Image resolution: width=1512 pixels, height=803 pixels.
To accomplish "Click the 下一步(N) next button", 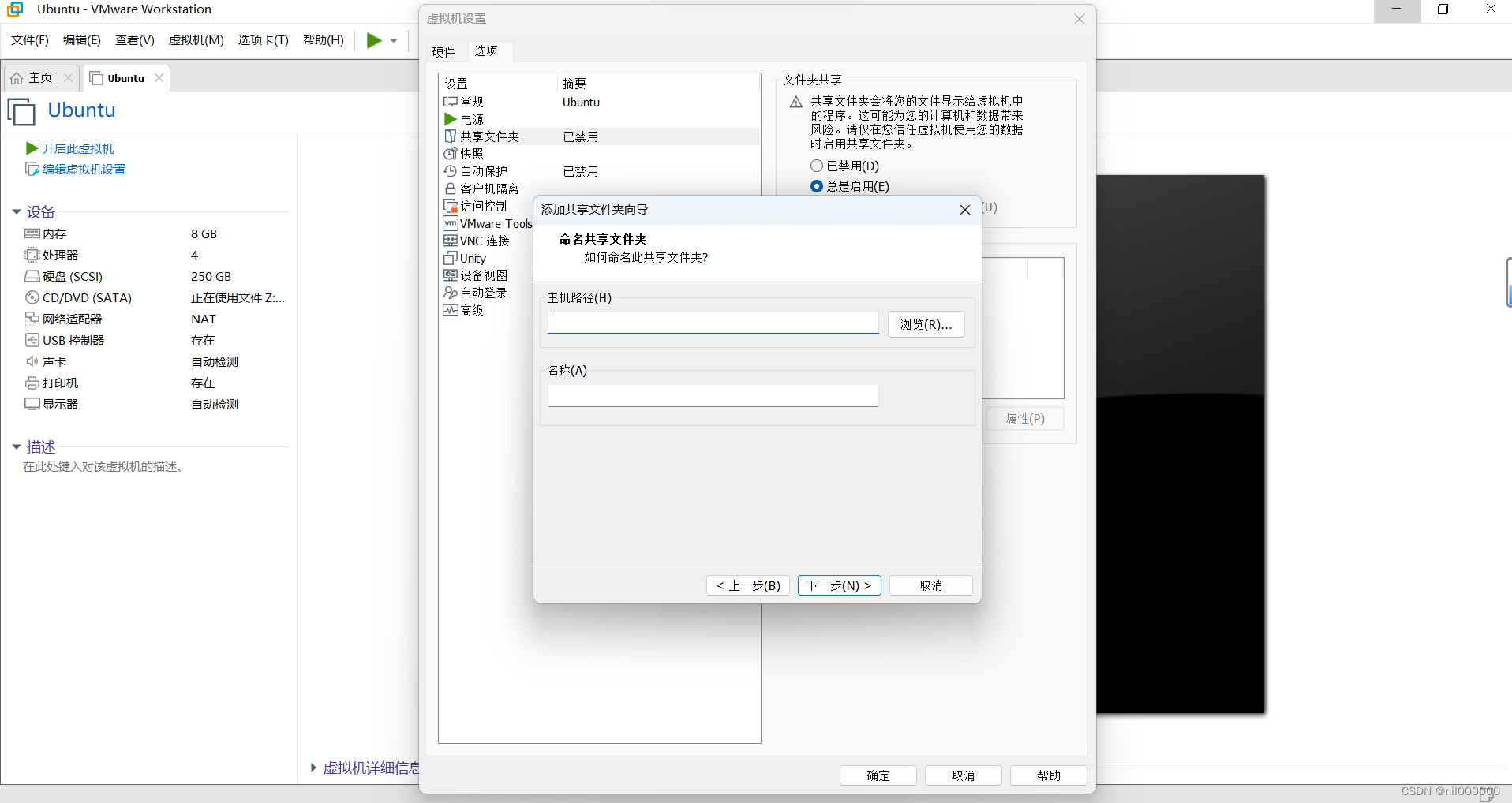I will click(x=840, y=585).
